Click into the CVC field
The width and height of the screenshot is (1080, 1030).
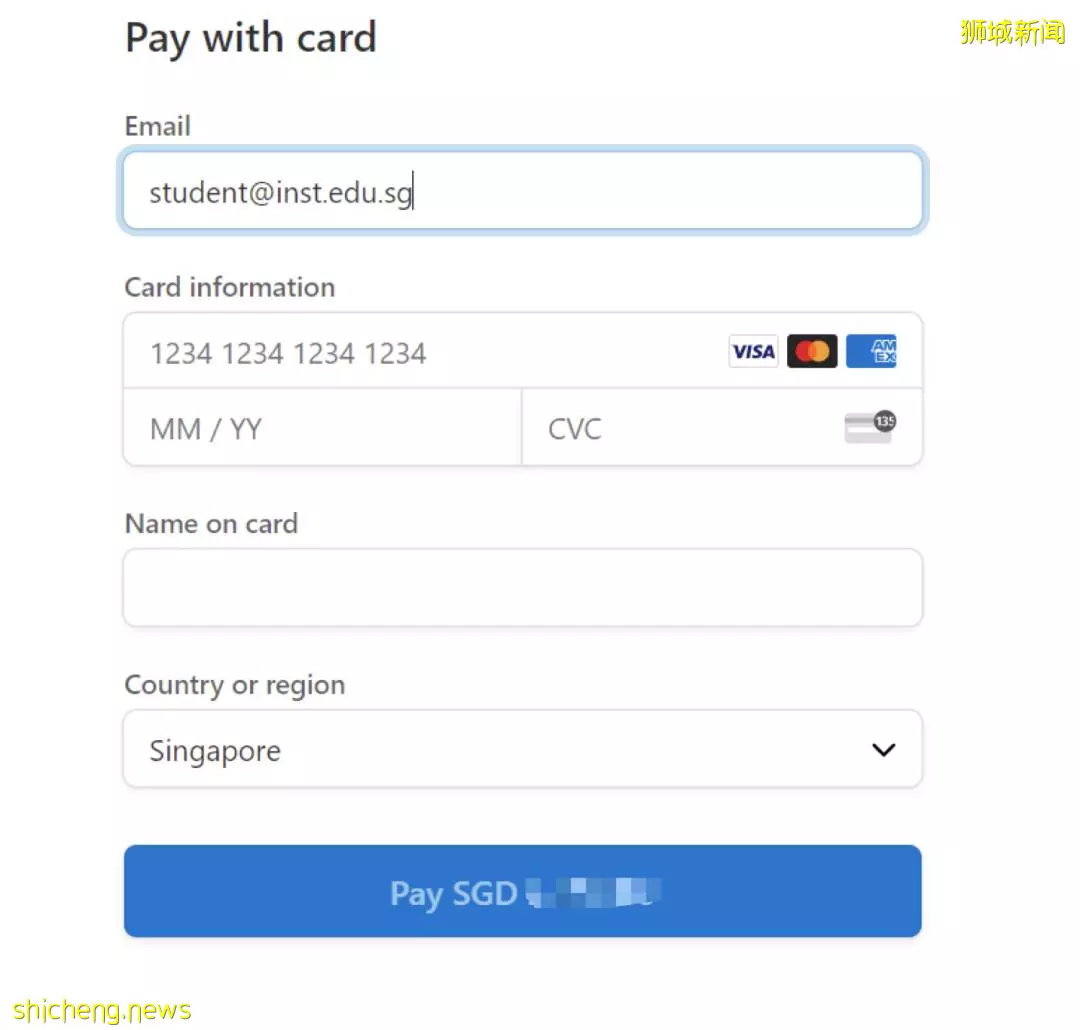point(722,427)
